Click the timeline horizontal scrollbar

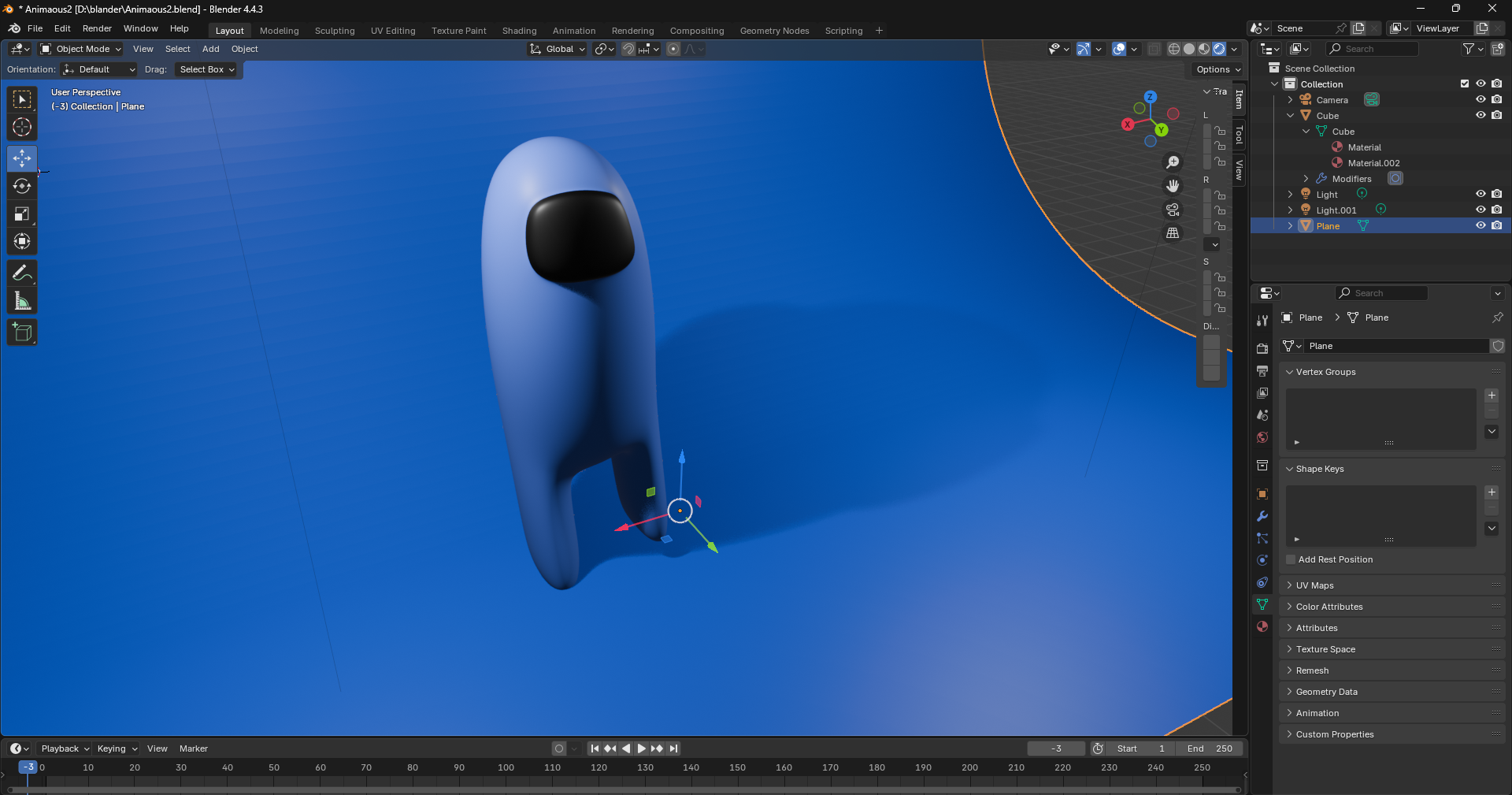[x=624, y=789]
